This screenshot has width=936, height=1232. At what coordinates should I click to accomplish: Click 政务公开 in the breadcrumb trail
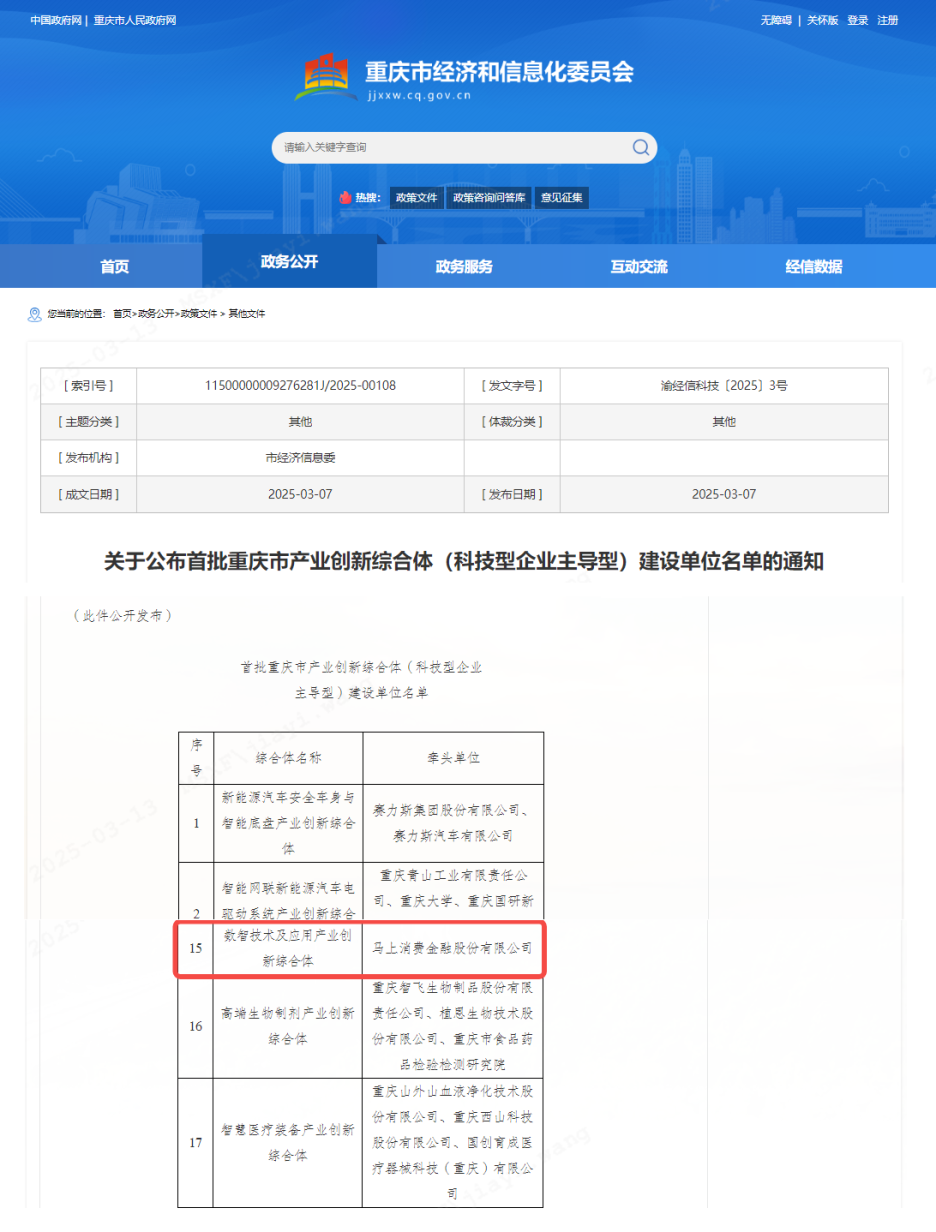pyautogui.click(x=156, y=314)
